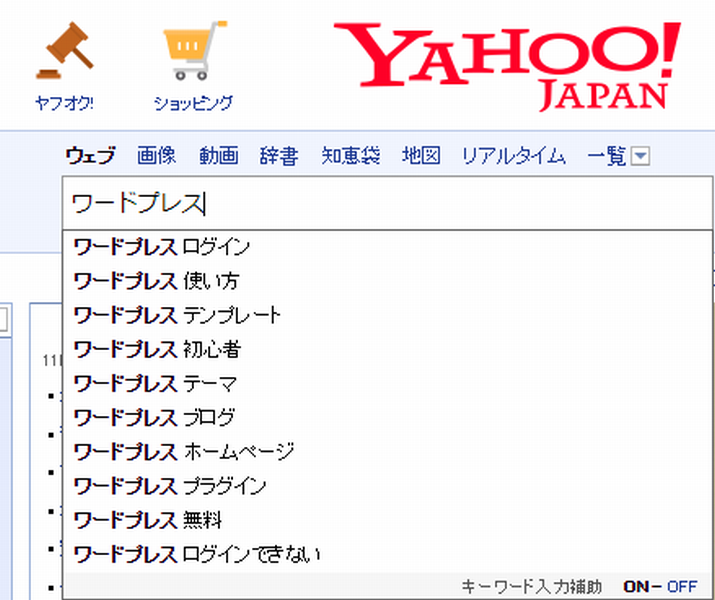Image resolution: width=715 pixels, height=600 pixels.
Task: Switch to the リアルタイム search tab
Action: pos(514,156)
